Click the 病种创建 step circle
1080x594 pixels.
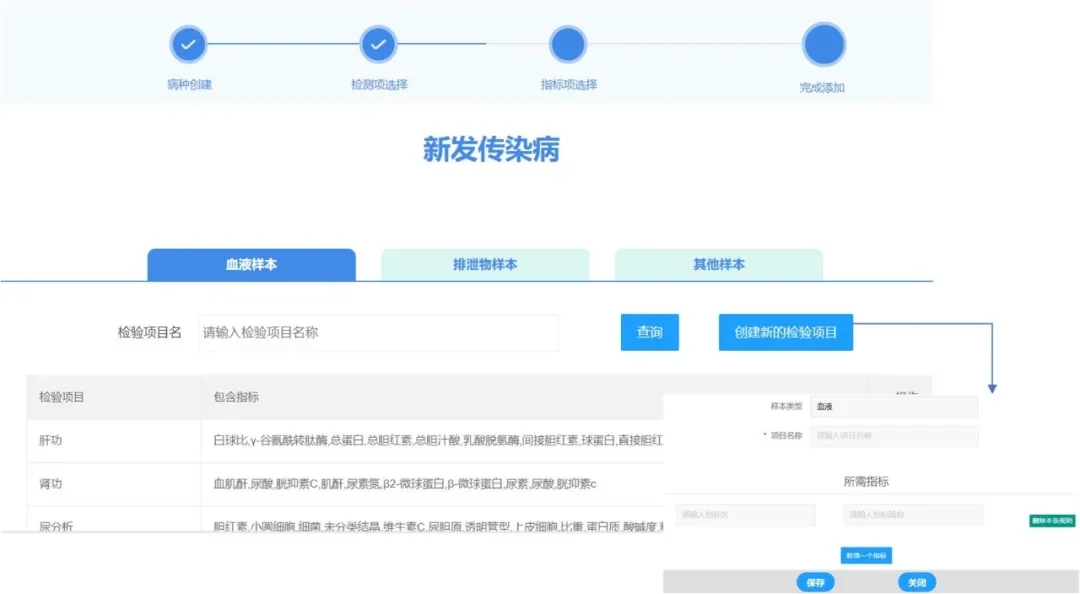[x=188, y=44]
